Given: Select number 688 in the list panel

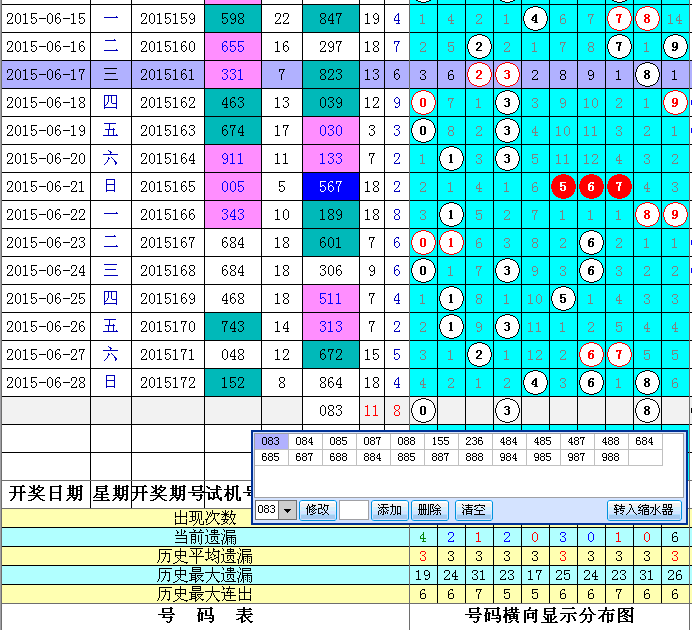Looking at the screenshot, I should pos(339,458).
